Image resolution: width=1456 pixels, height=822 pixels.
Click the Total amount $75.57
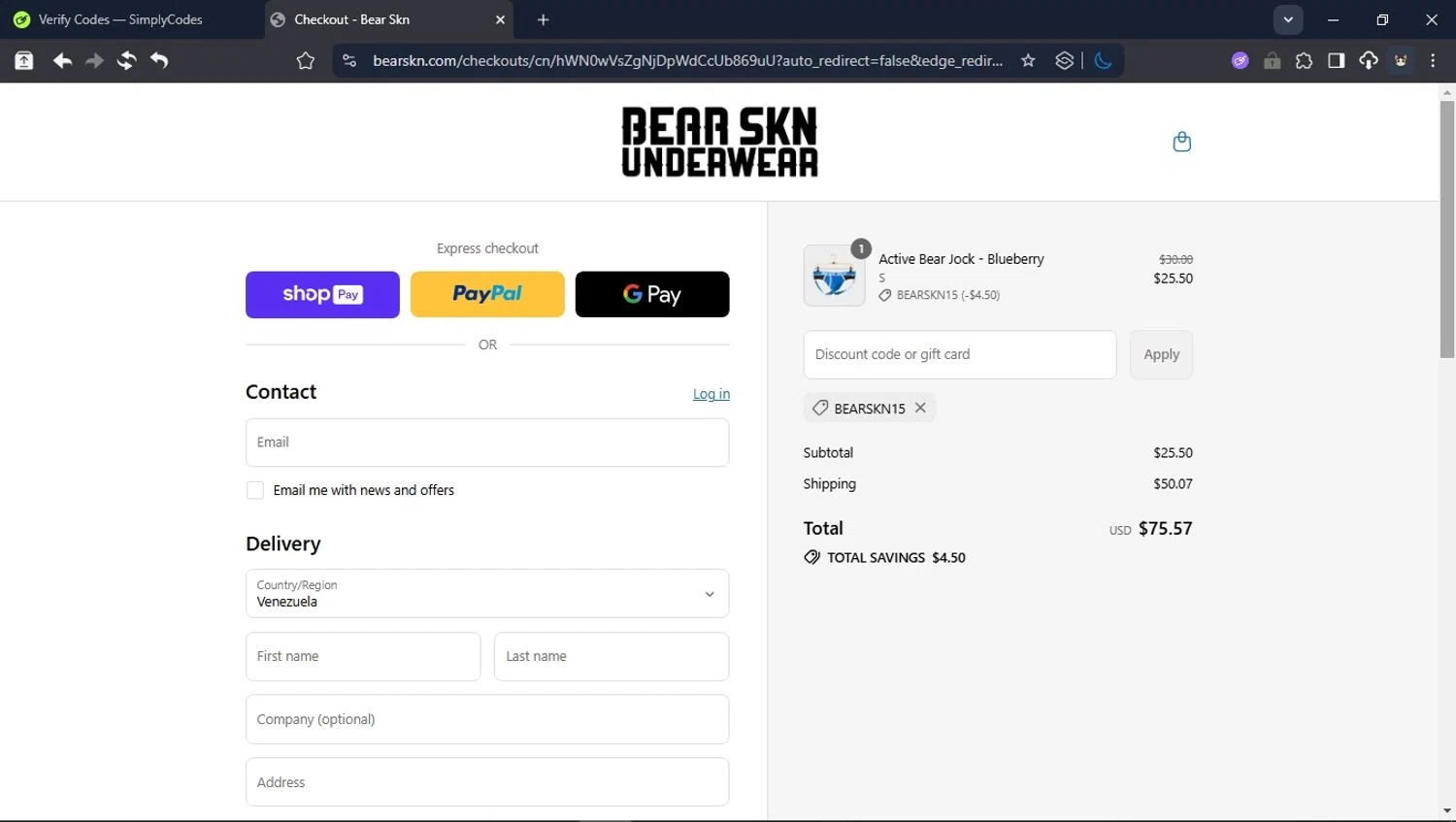click(x=1165, y=528)
